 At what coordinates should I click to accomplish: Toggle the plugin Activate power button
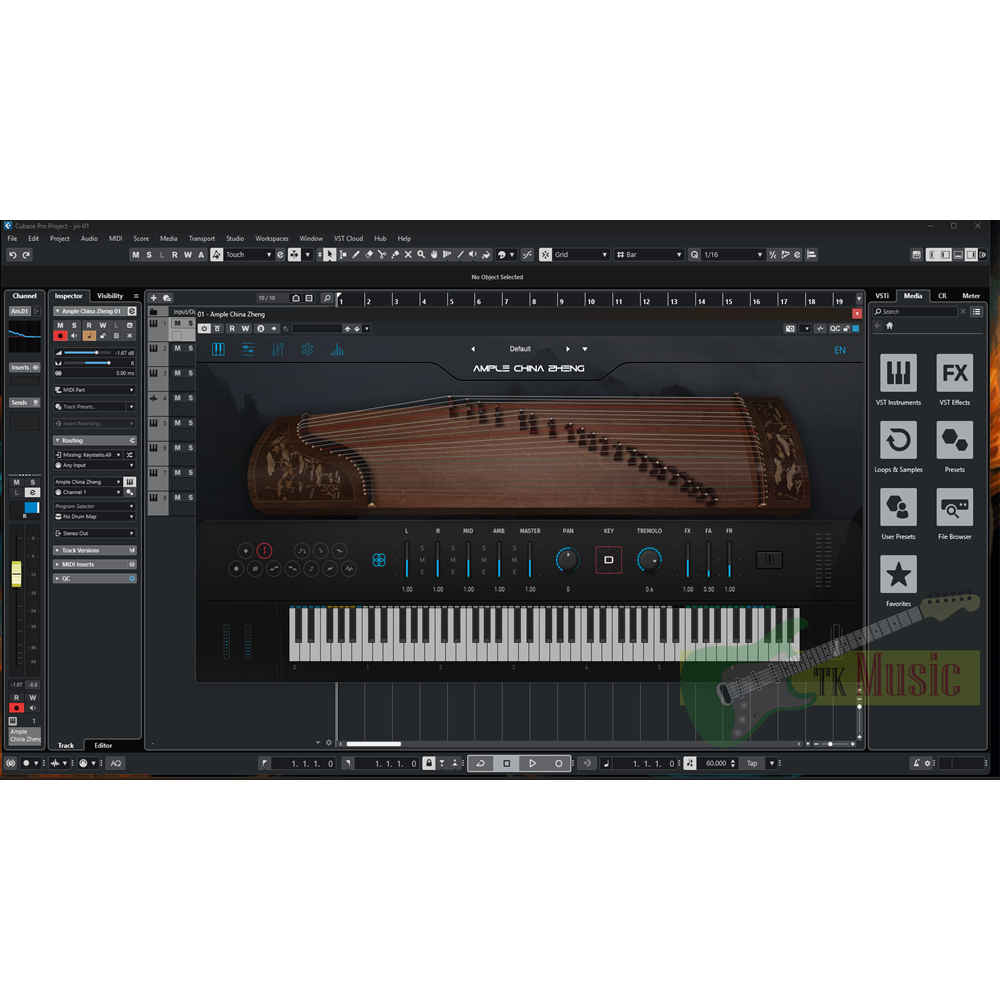click(204, 328)
